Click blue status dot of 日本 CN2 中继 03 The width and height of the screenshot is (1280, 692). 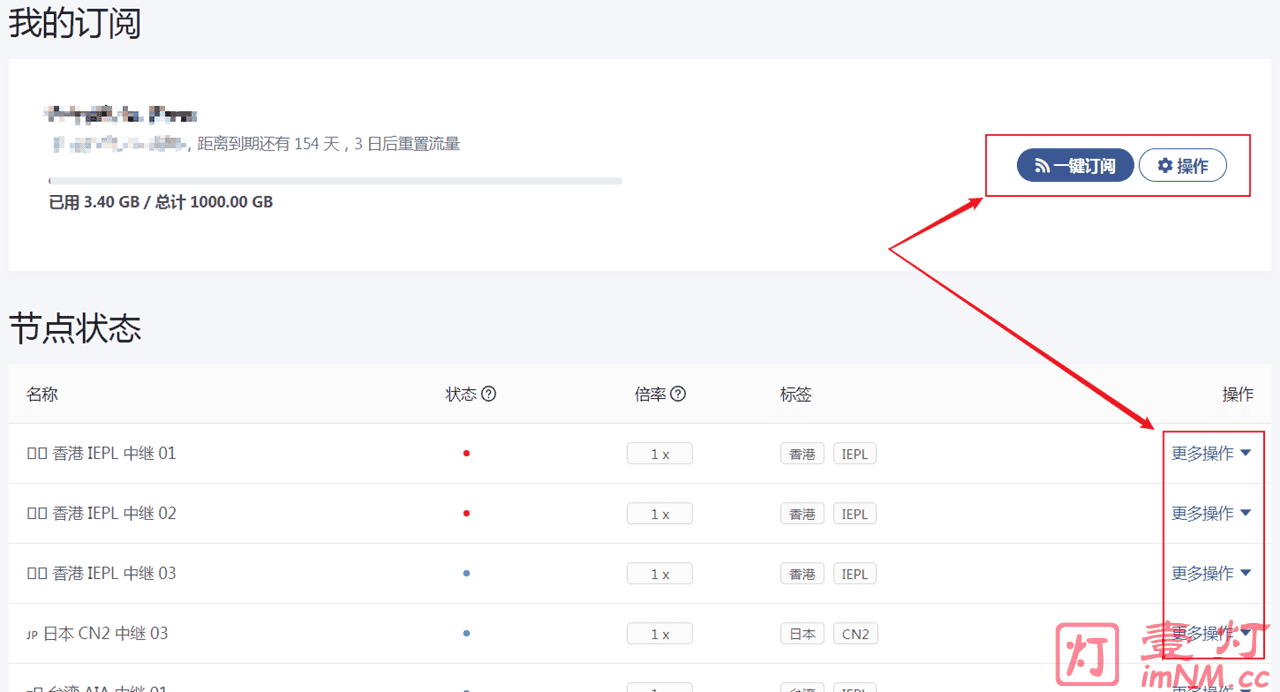point(466,633)
